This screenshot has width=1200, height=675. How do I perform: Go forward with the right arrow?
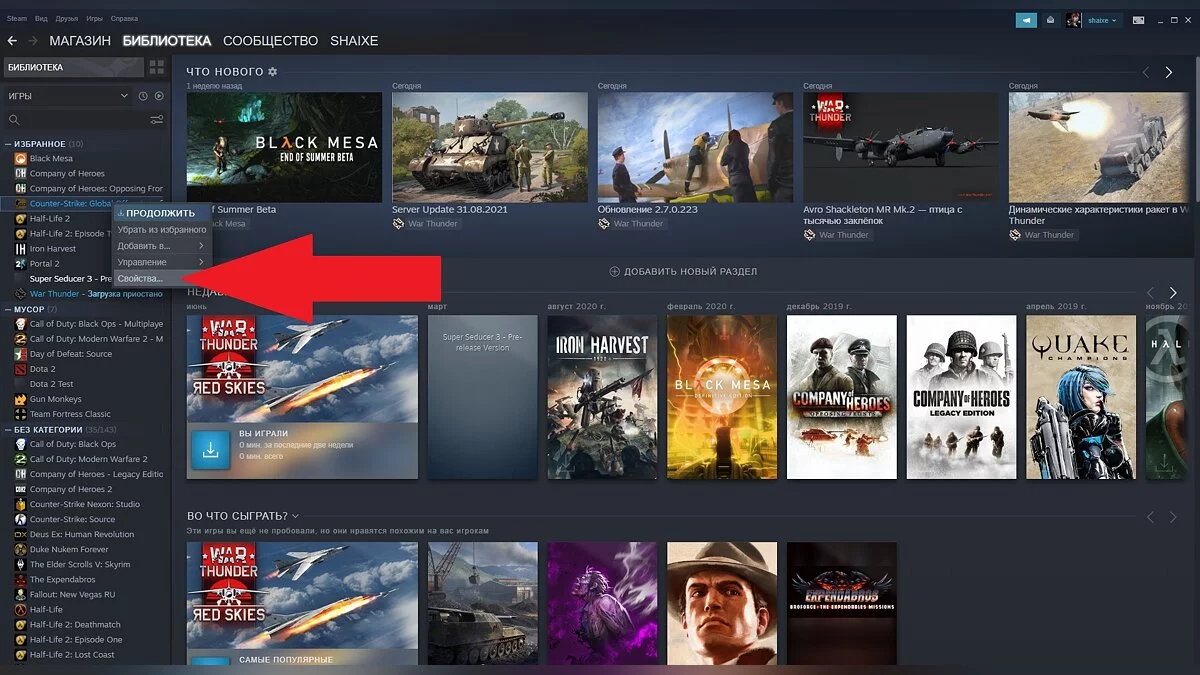click(33, 41)
